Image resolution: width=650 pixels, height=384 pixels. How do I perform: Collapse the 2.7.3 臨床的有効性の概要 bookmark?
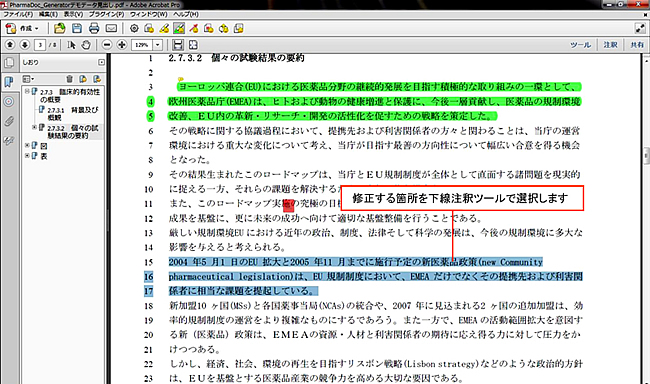pos(27,91)
